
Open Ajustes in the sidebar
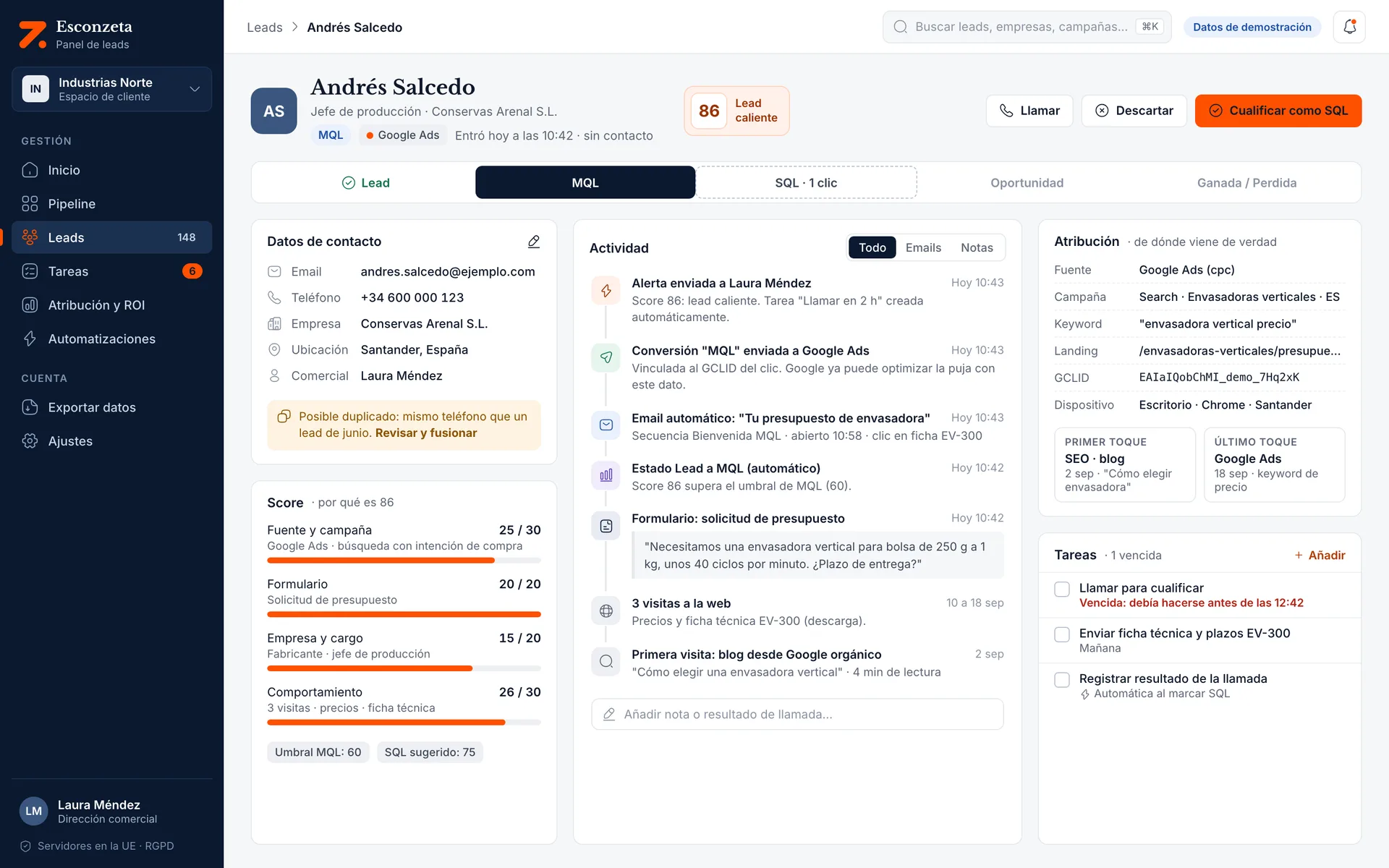pos(111,441)
